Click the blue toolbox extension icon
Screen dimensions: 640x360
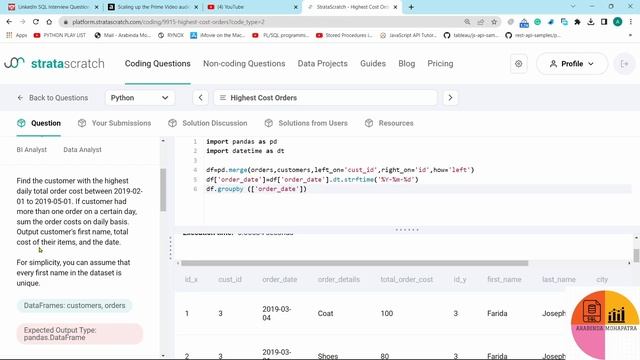point(524,22)
